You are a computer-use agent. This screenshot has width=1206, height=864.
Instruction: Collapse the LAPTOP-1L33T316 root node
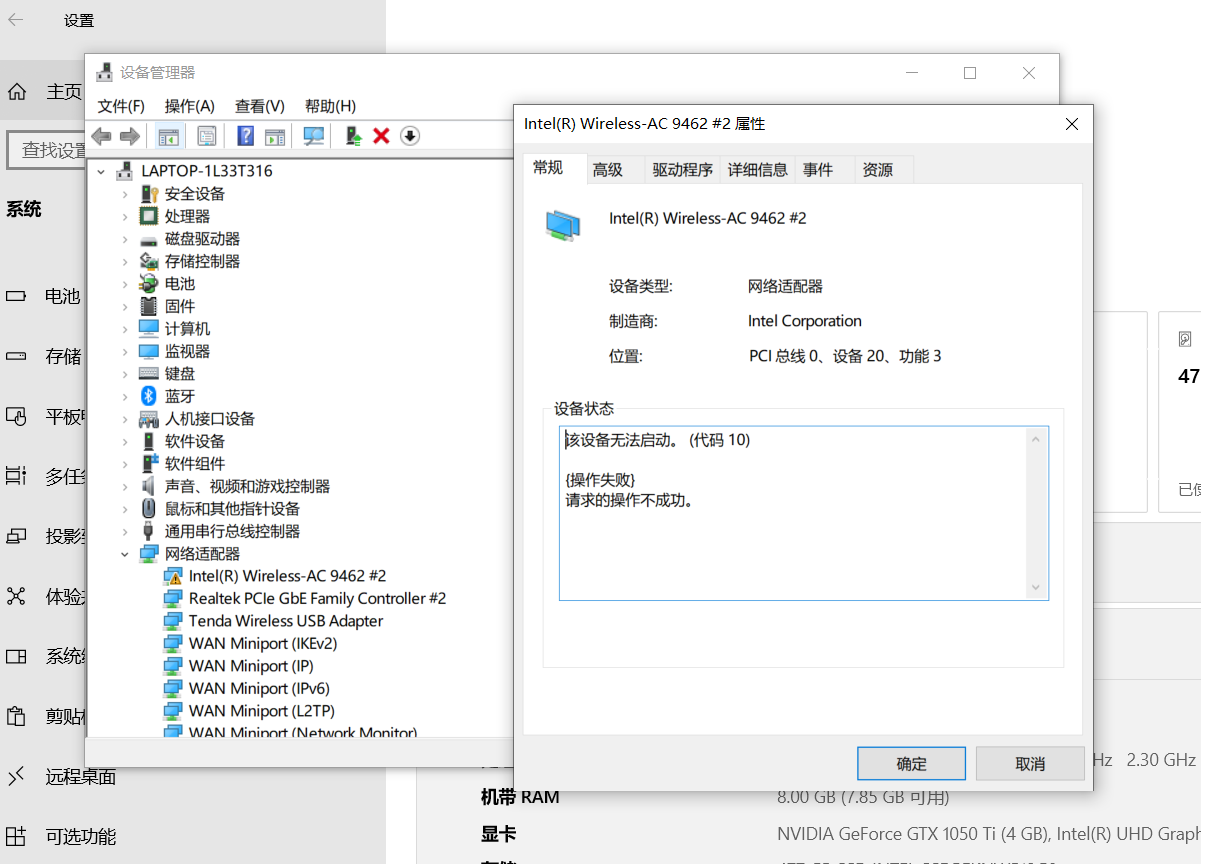(x=101, y=171)
